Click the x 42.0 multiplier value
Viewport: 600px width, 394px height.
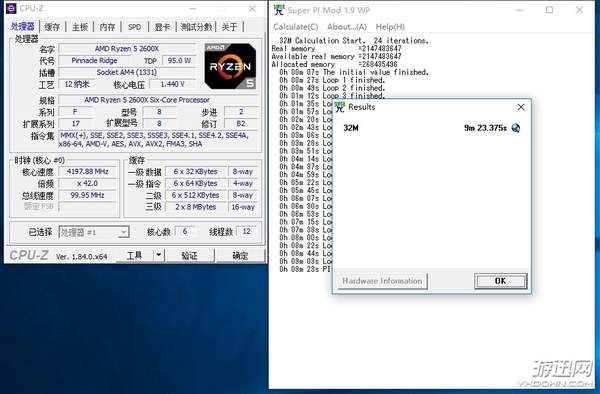[88, 183]
